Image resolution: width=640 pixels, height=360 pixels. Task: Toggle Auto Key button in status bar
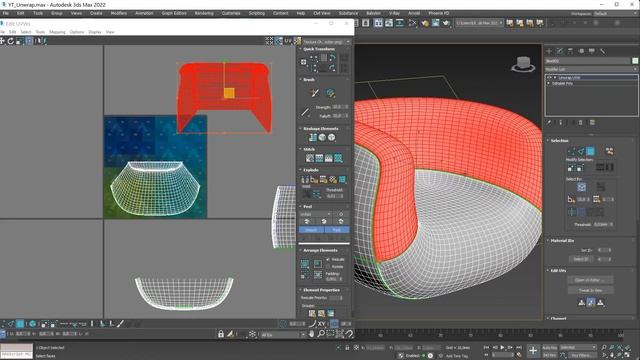[x=549, y=347]
